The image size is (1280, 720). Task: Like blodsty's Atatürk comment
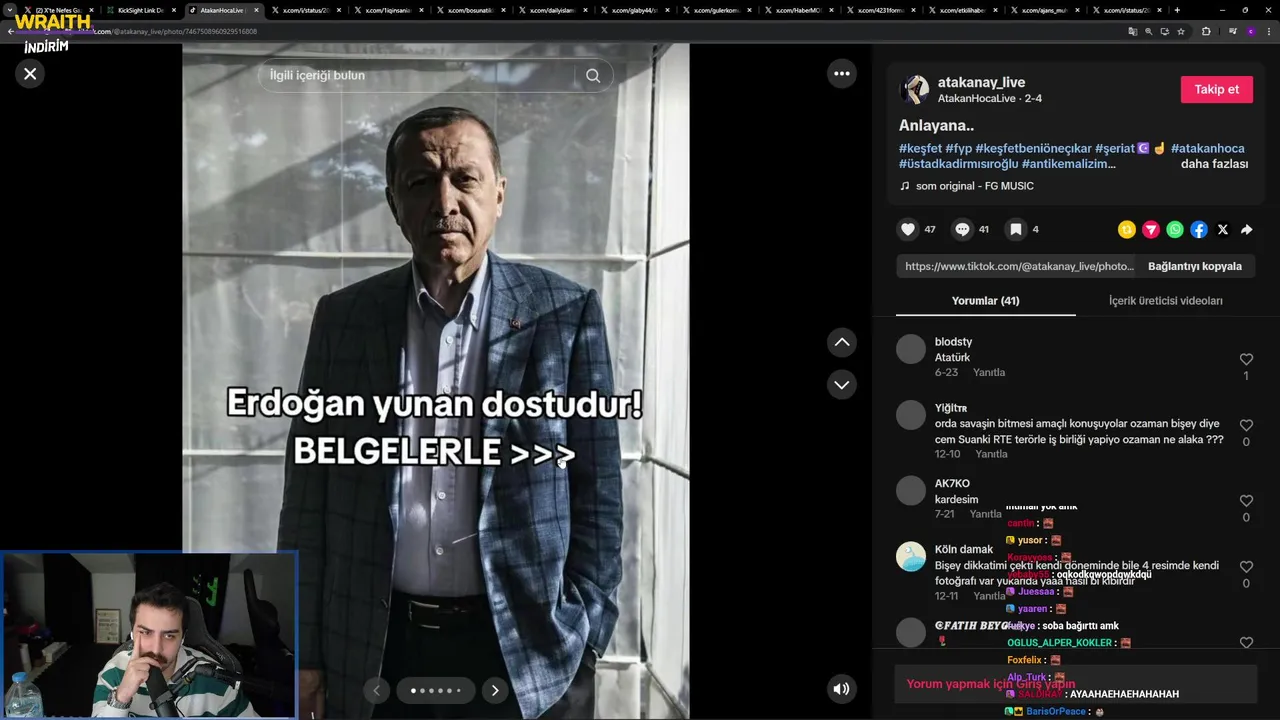pos(1246,359)
